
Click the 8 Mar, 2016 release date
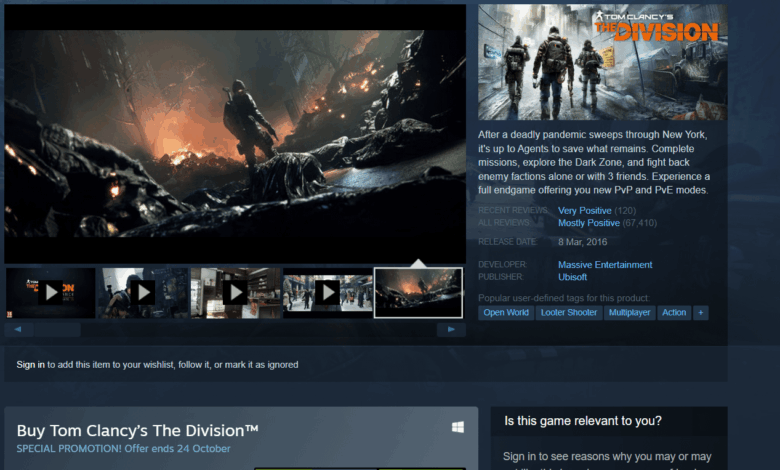click(583, 242)
